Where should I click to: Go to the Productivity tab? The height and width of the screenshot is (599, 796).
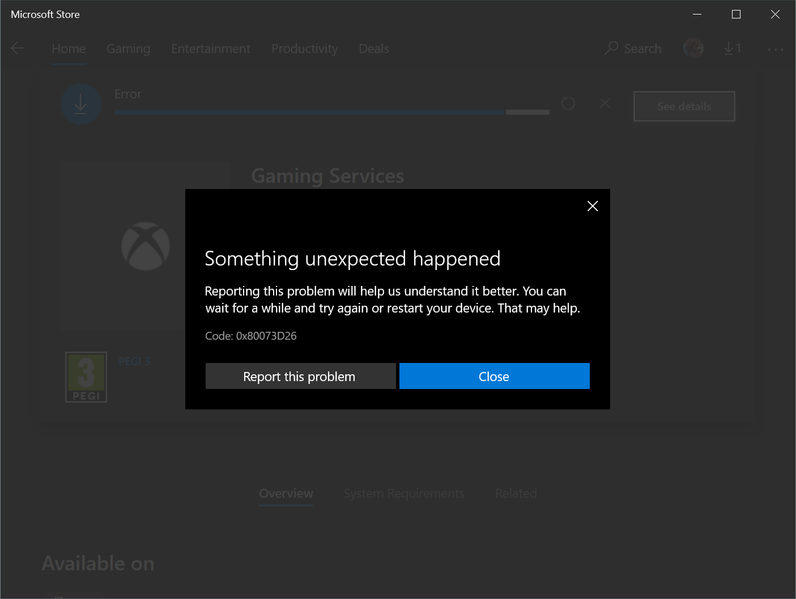[304, 48]
